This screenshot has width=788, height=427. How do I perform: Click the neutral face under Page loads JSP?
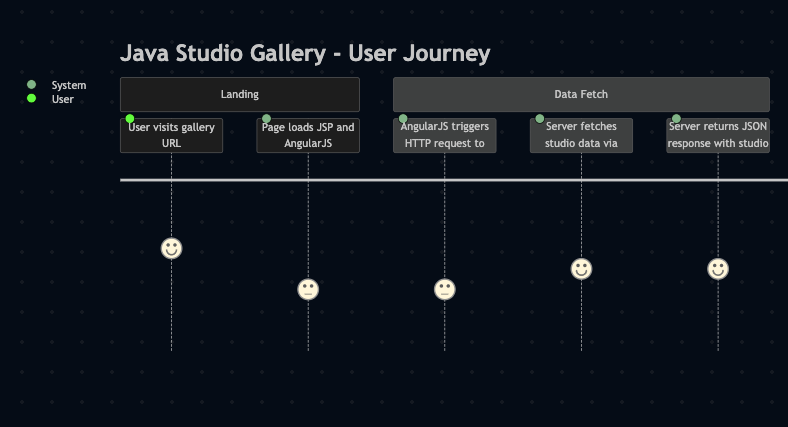tap(308, 289)
